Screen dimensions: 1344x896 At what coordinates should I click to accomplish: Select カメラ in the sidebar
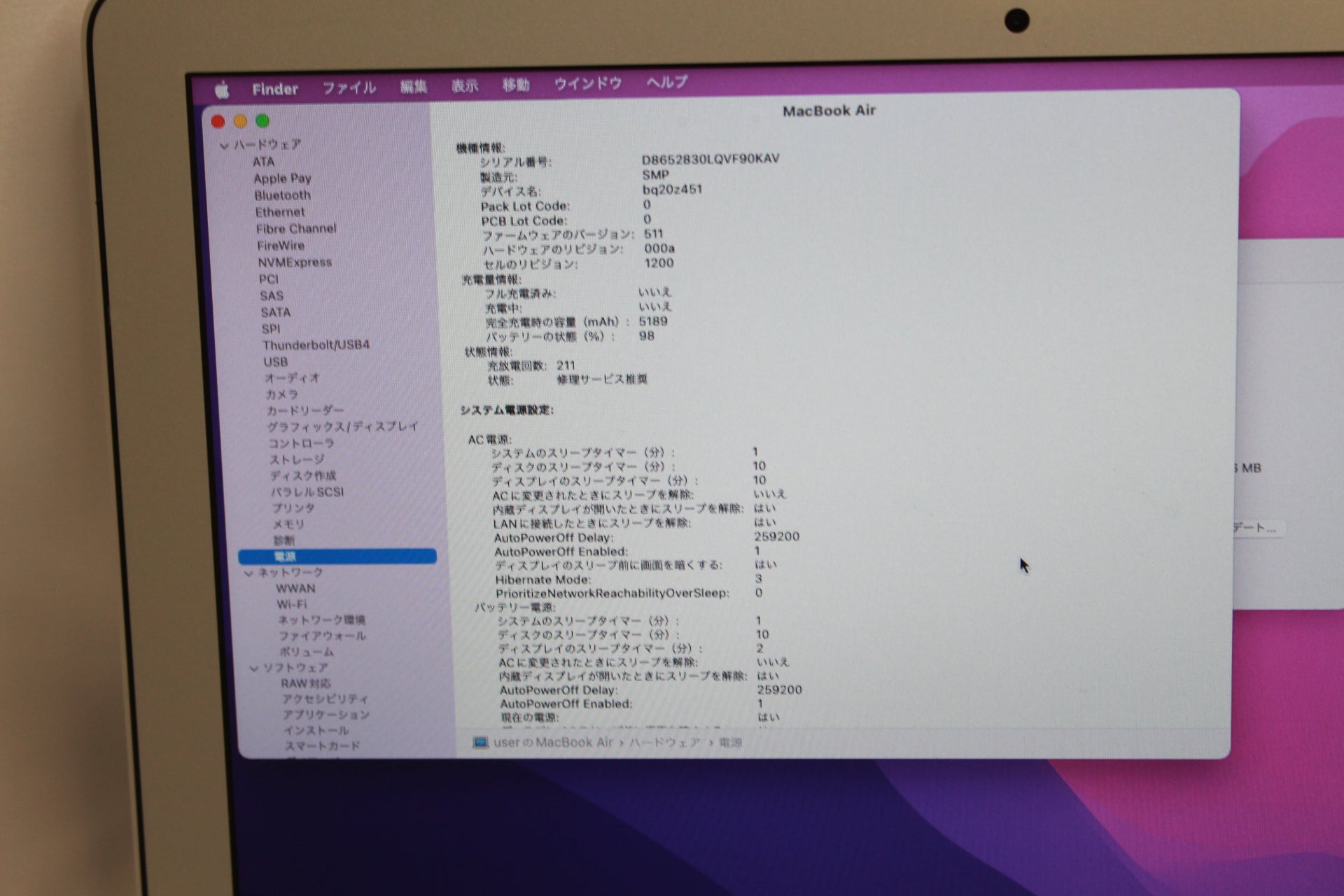click(282, 395)
